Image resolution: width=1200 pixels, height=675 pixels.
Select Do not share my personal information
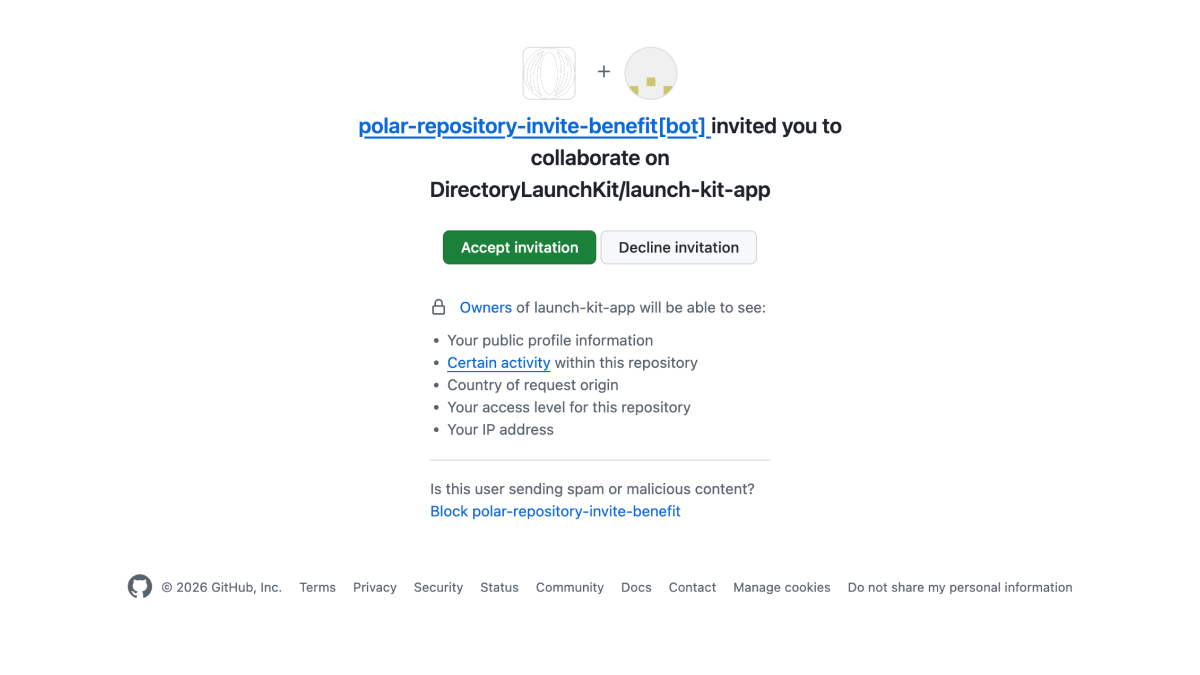(x=959, y=588)
